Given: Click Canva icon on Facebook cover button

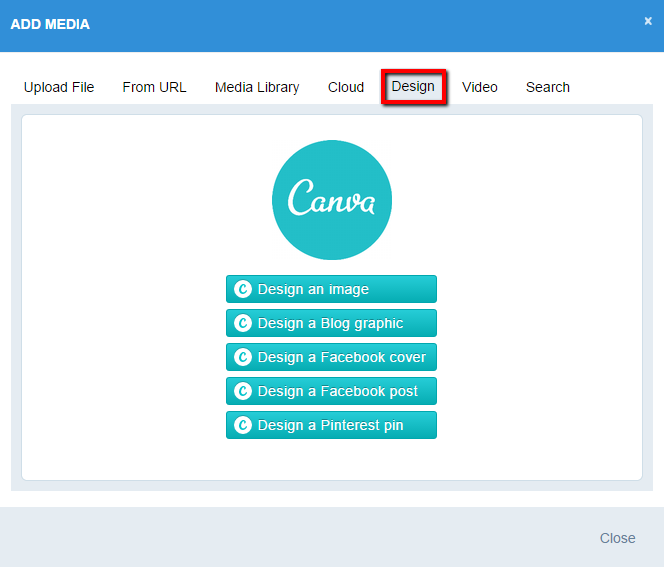Looking at the screenshot, I should click(243, 357).
